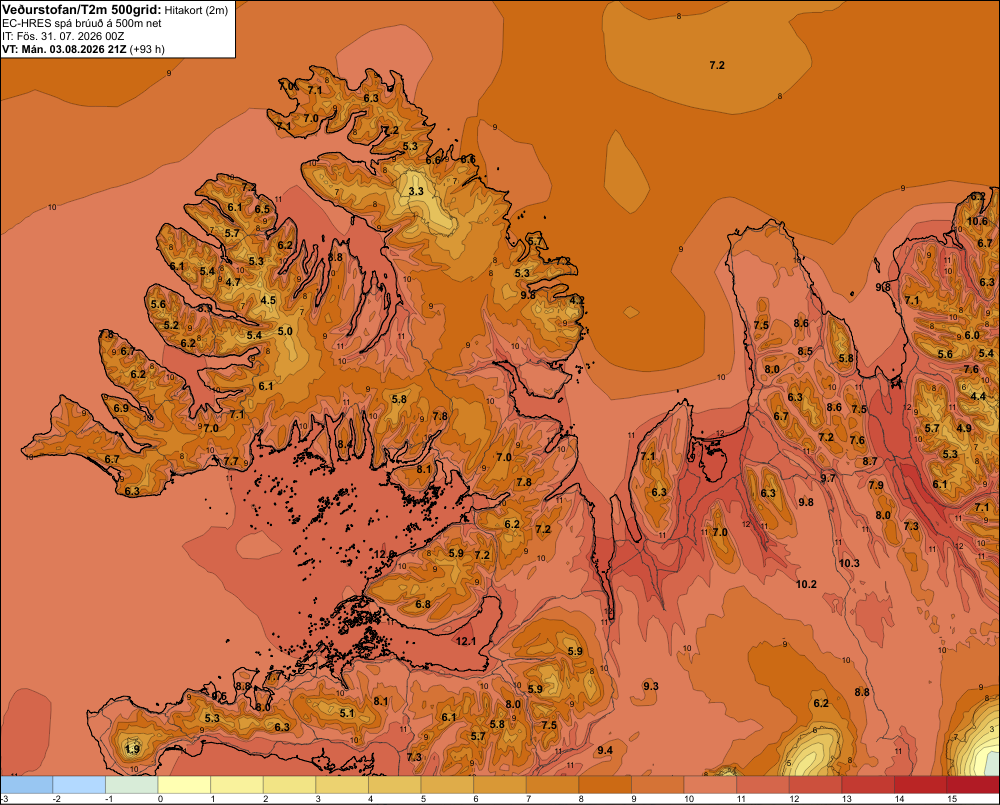Click the pale yellow legend swatch between 0 and 1

point(184,785)
